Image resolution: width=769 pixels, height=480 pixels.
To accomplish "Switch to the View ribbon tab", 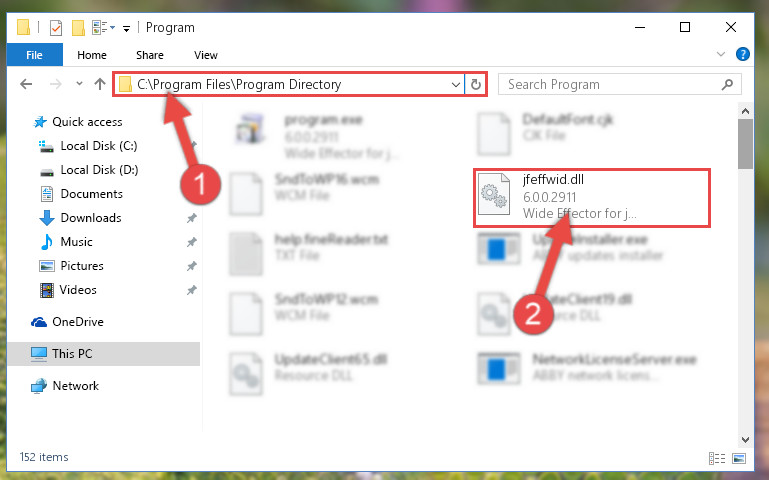I will coord(205,55).
